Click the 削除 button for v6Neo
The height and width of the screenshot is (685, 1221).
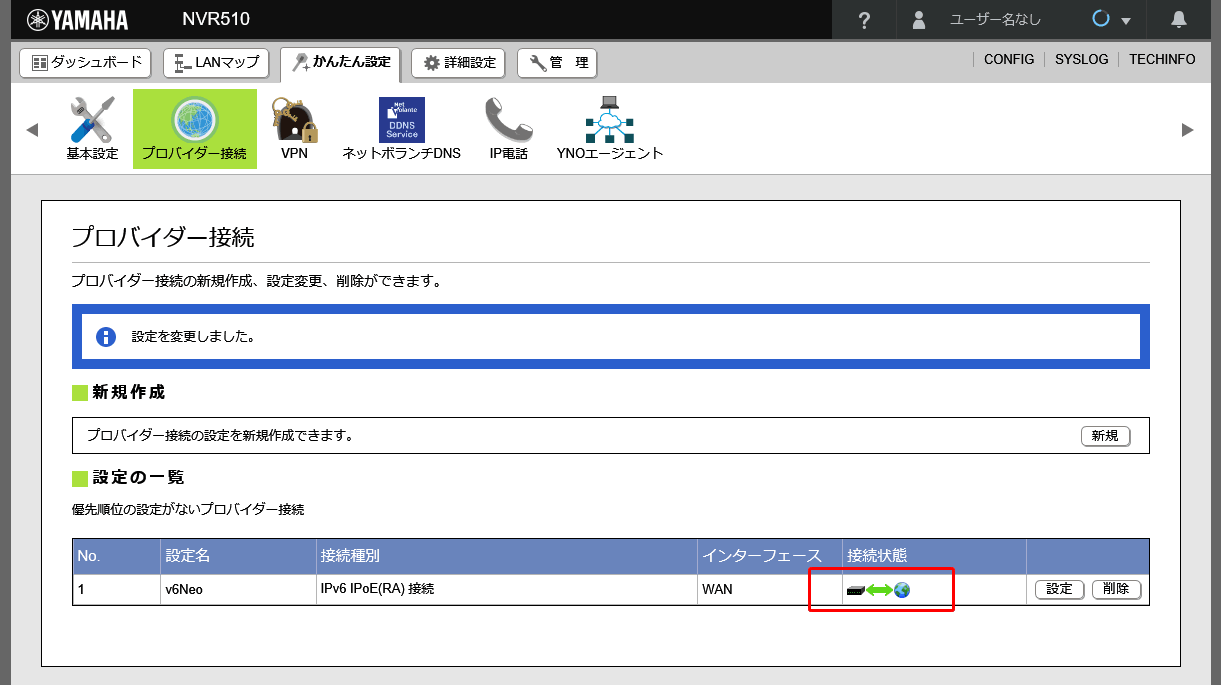click(1116, 589)
